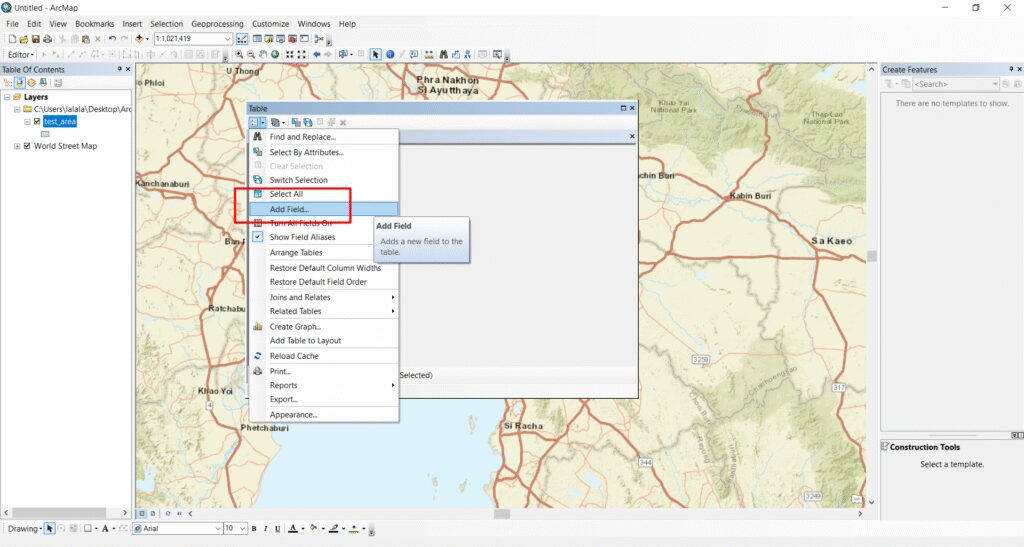
Task: Collapse the test_area layer node
Action: pyautogui.click(x=27, y=121)
